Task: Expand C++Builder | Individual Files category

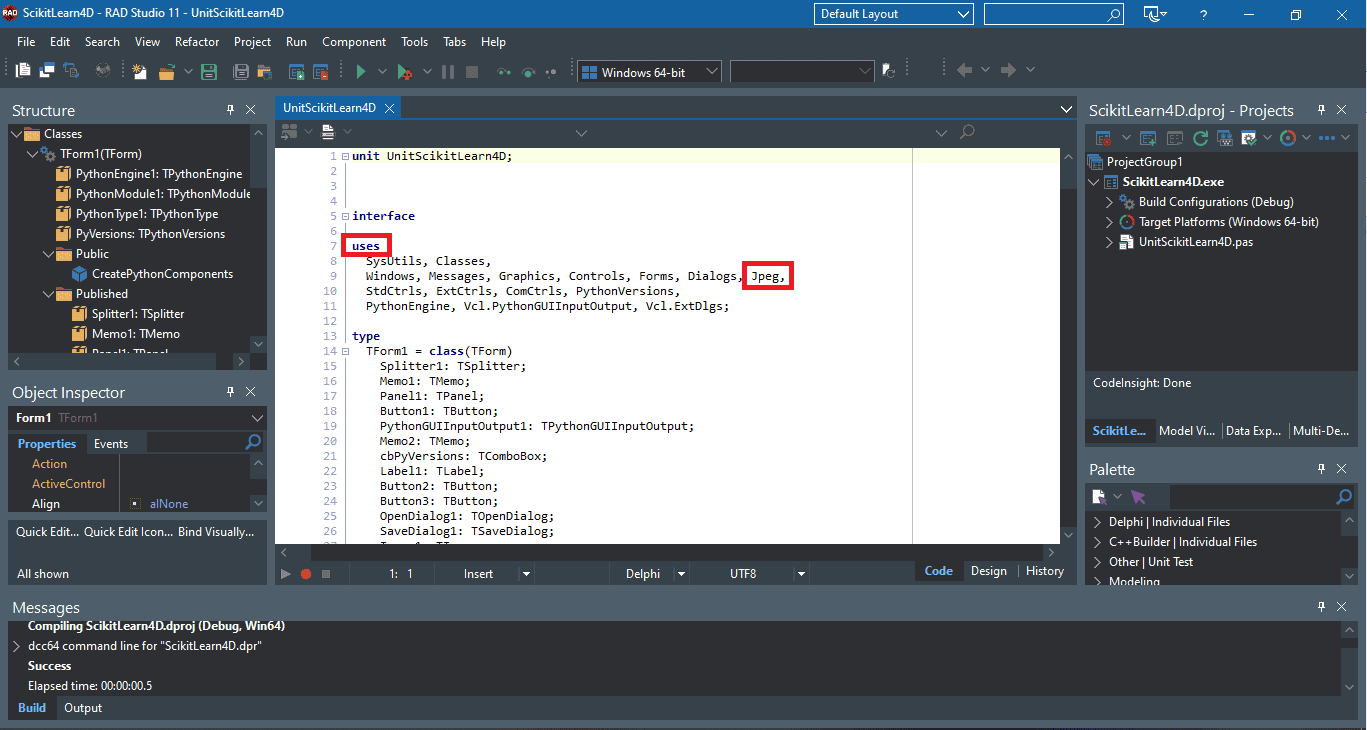Action: click(1098, 542)
